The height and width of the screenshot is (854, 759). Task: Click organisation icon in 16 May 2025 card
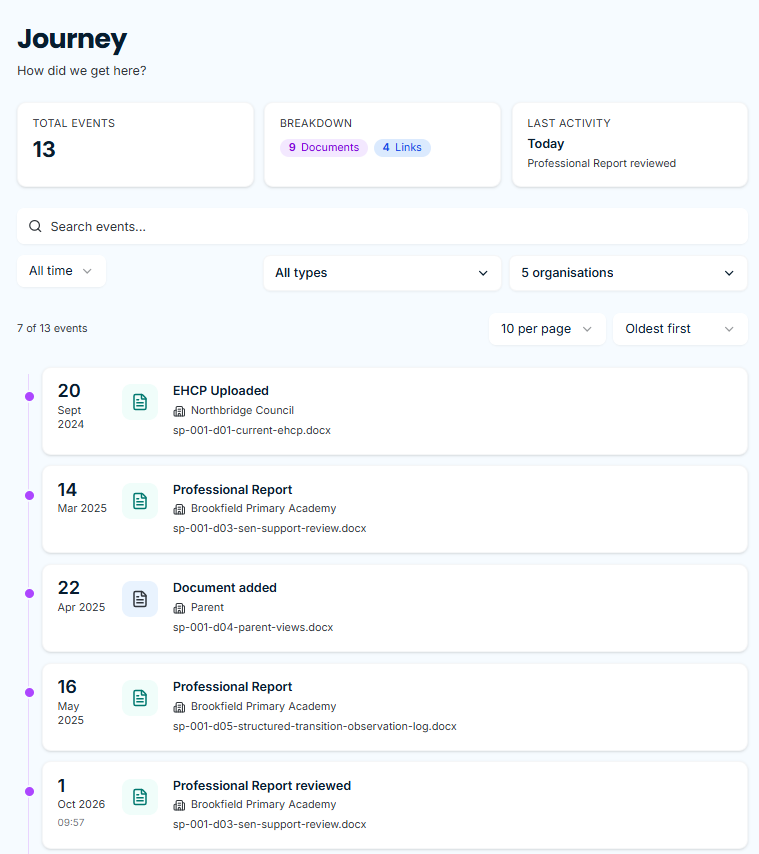pos(179,707)
